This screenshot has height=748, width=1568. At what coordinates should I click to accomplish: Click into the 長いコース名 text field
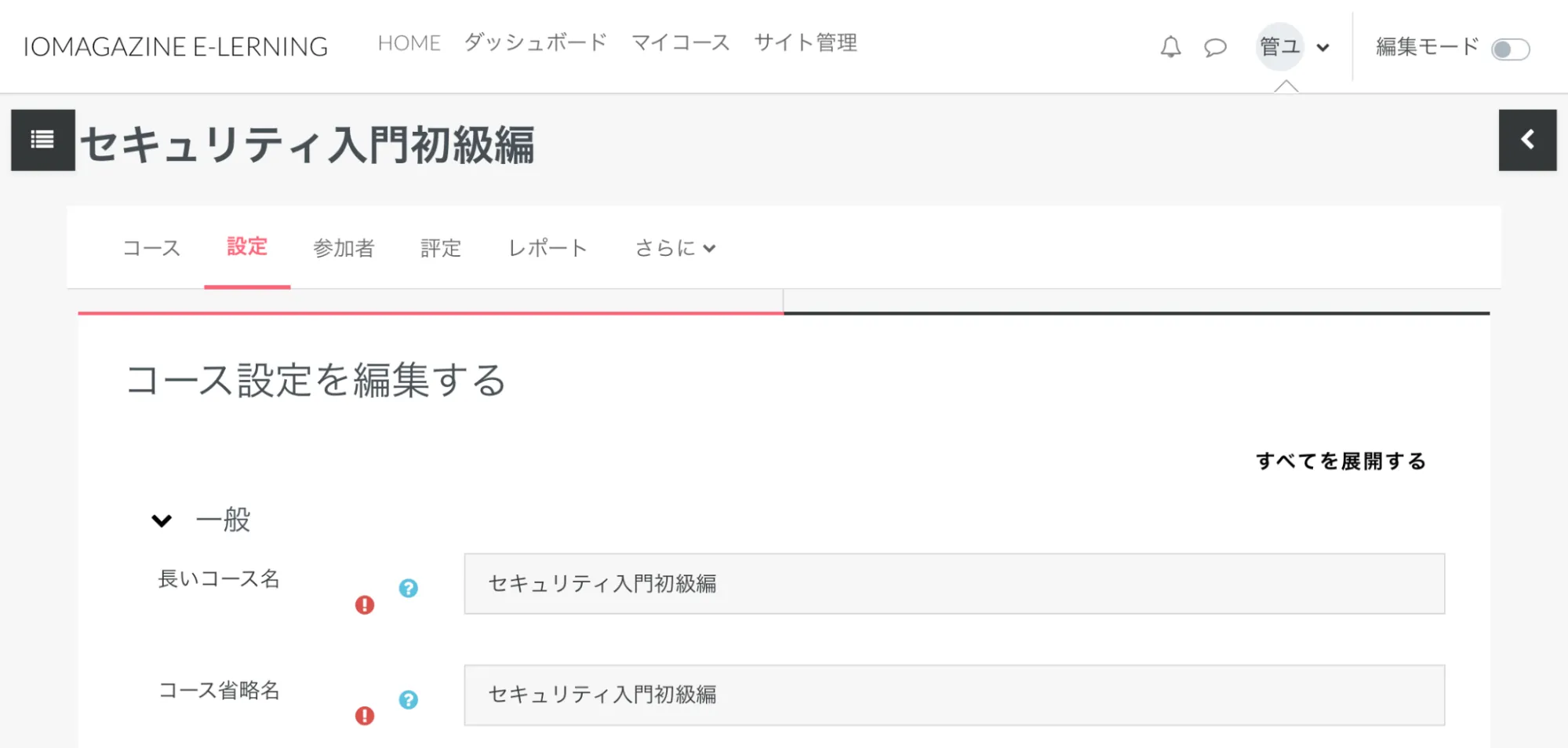click(953, 584)
